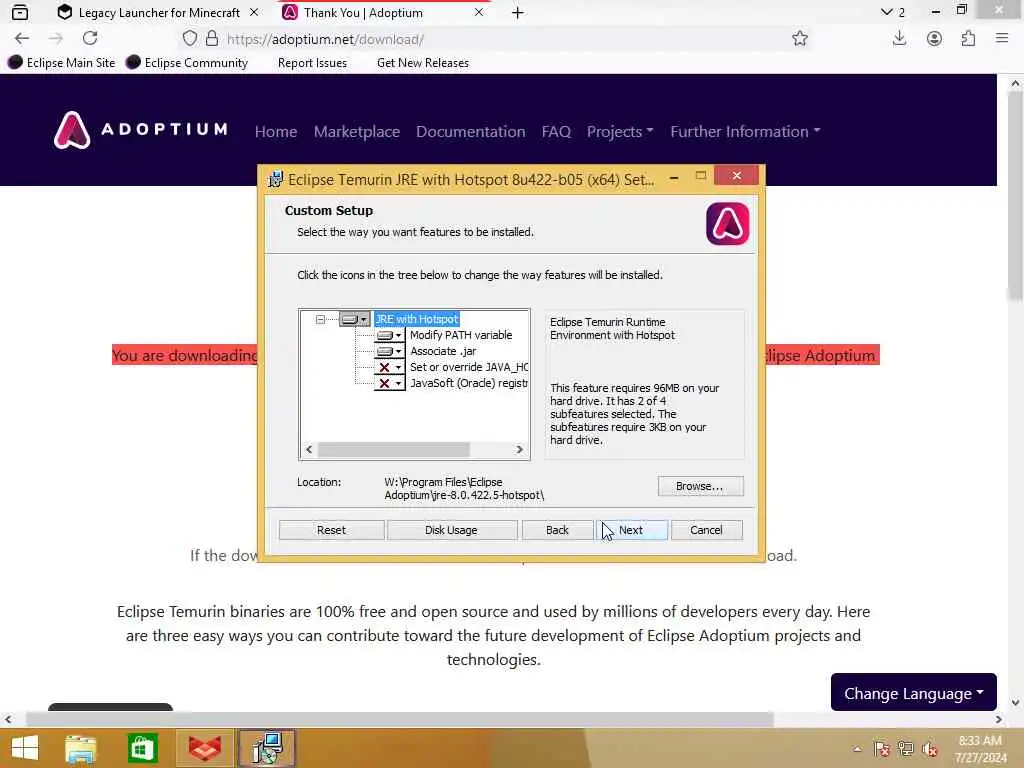Open a new browser tab

pos(518,12)
